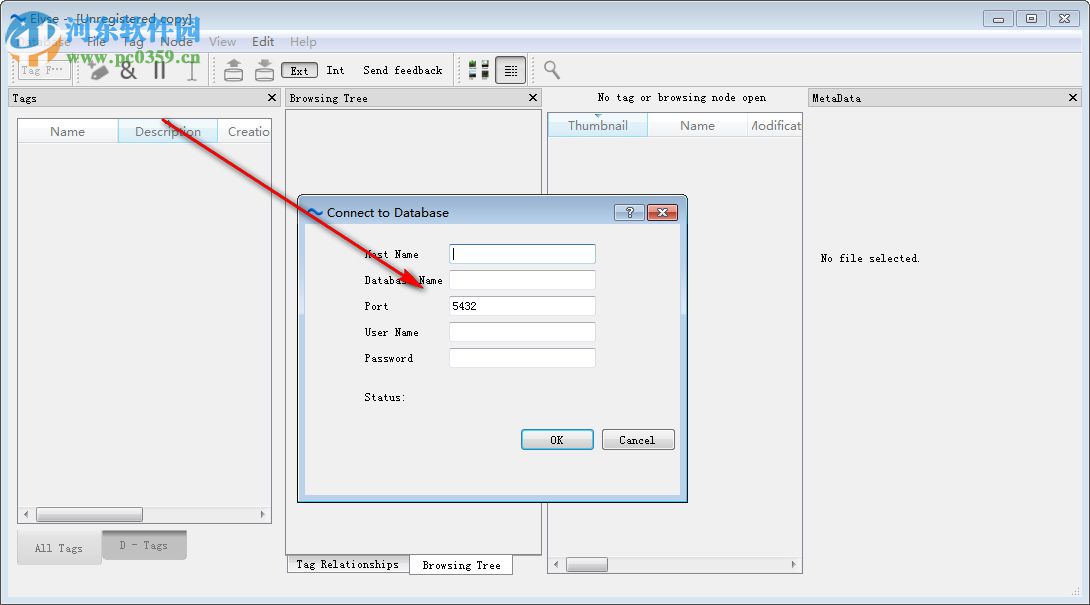The height and width of the screenshot is (605, 1090).
Task: Click Tags panel scroll right arrow
Action: pyautogui.click(x=263, y=515)
